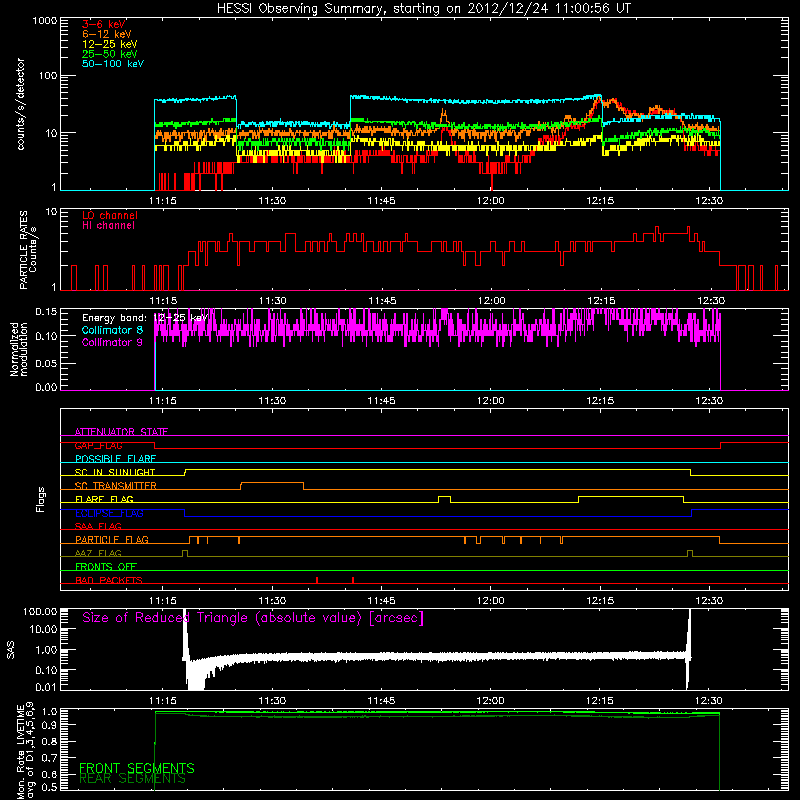Click the AAZ_FLAG label
This screenshot has width=800, height=800.
point(98,553)
